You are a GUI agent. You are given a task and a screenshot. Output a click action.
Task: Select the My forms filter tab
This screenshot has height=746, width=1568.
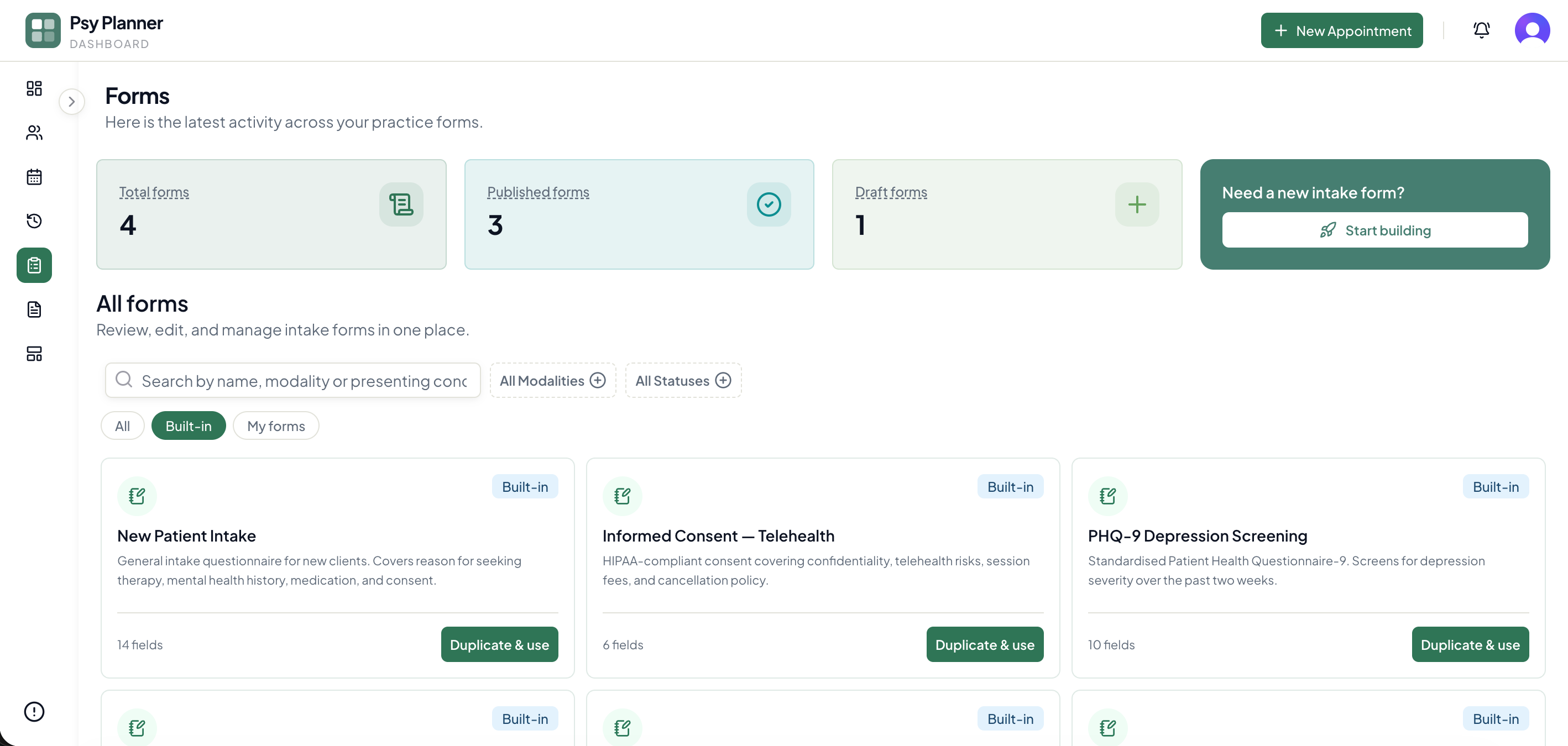point(276,425)
